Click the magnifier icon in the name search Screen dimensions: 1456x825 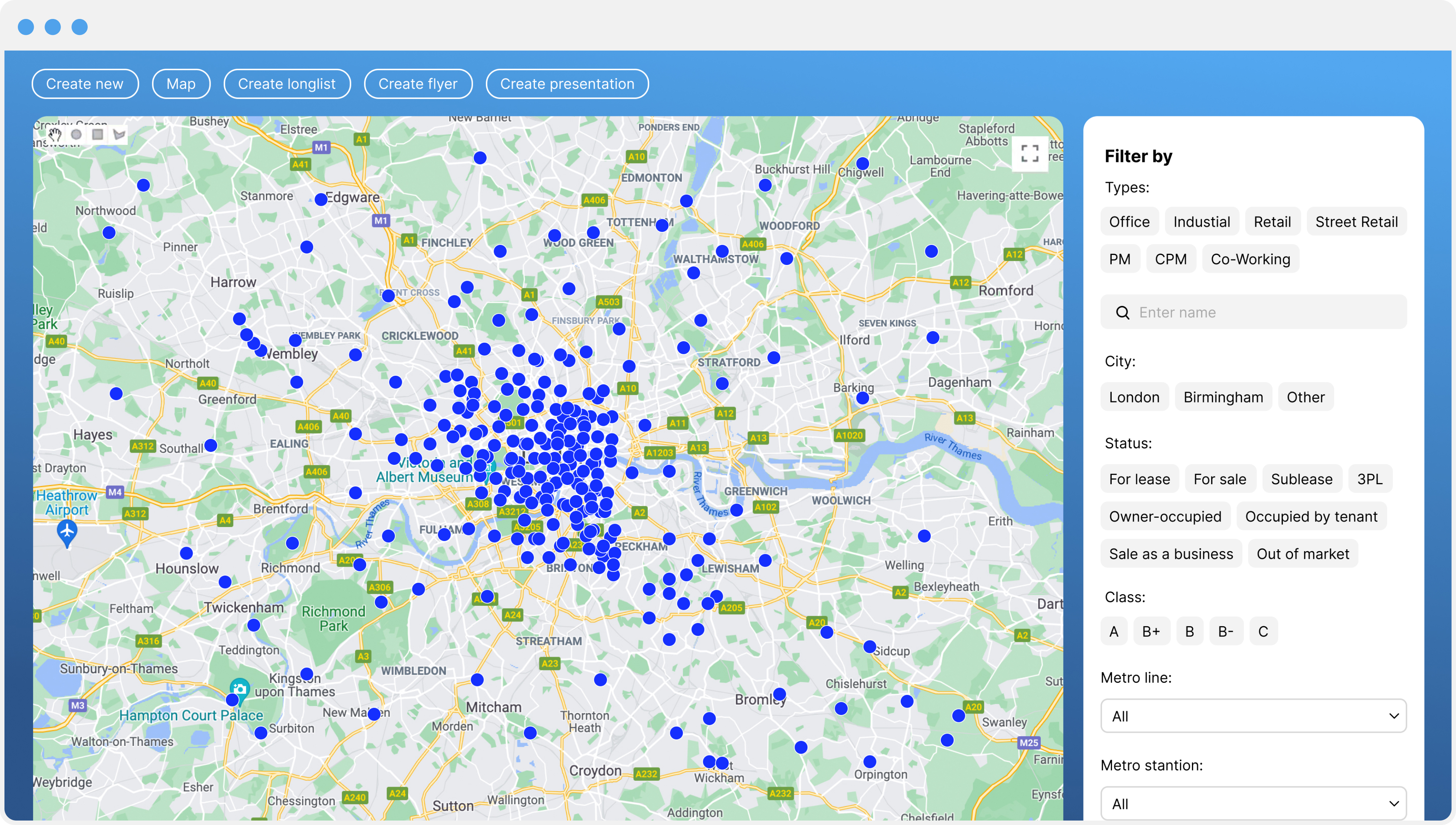pos(1122,312)
